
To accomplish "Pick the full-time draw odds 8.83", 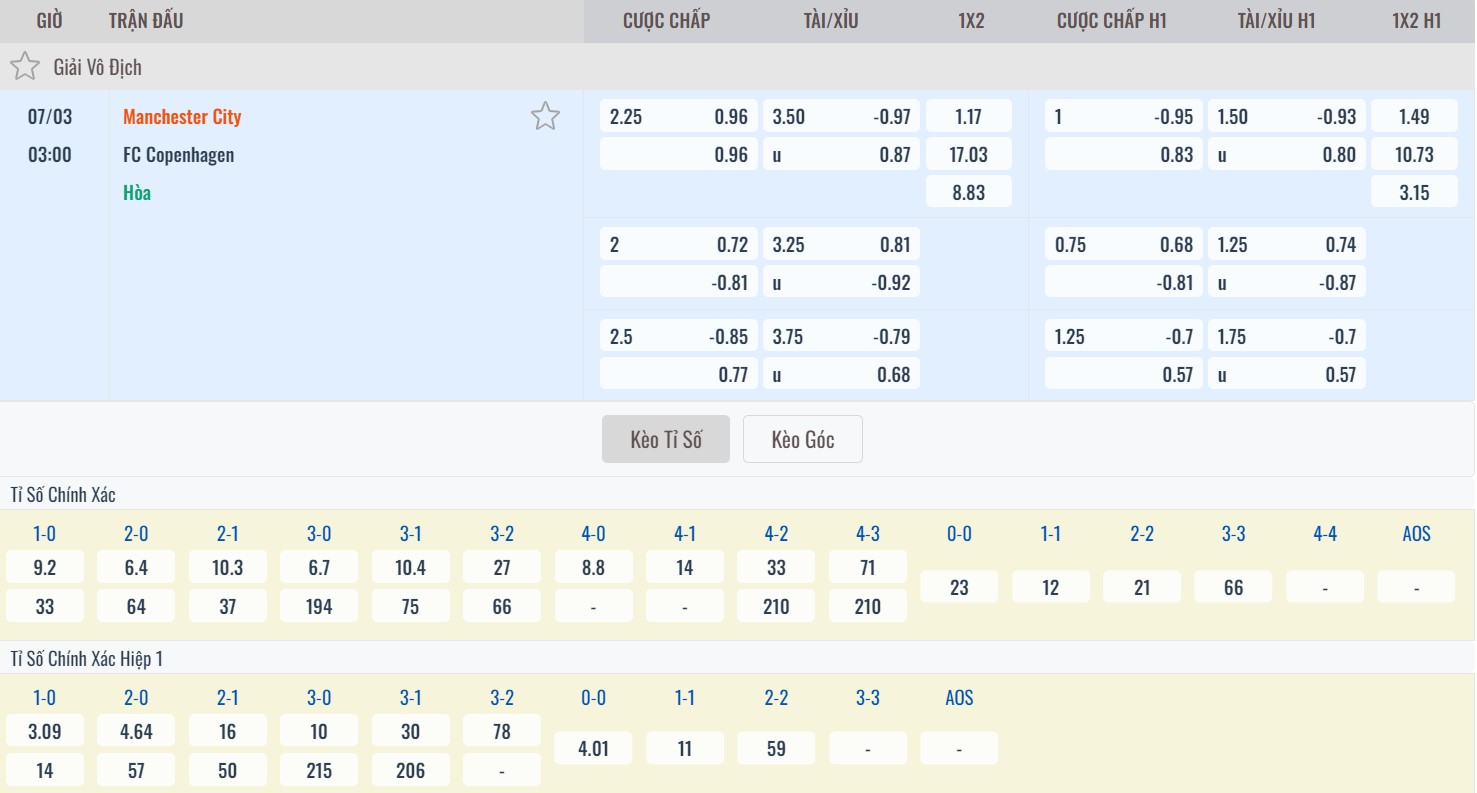I will point(968,193).
